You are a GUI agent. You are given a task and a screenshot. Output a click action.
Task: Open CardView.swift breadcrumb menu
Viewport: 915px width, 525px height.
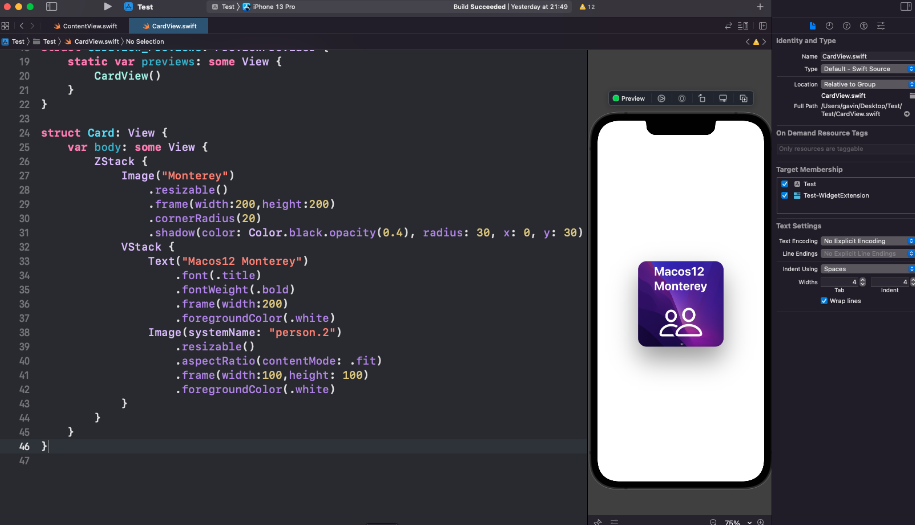pos(92,41)
